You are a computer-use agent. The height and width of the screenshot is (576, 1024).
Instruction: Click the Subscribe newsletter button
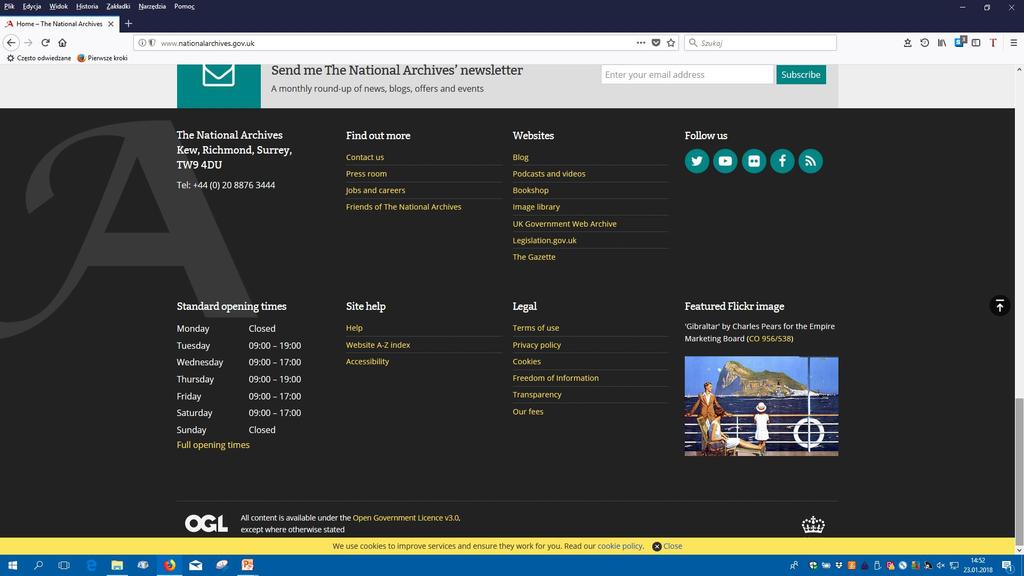click(801, 74)
